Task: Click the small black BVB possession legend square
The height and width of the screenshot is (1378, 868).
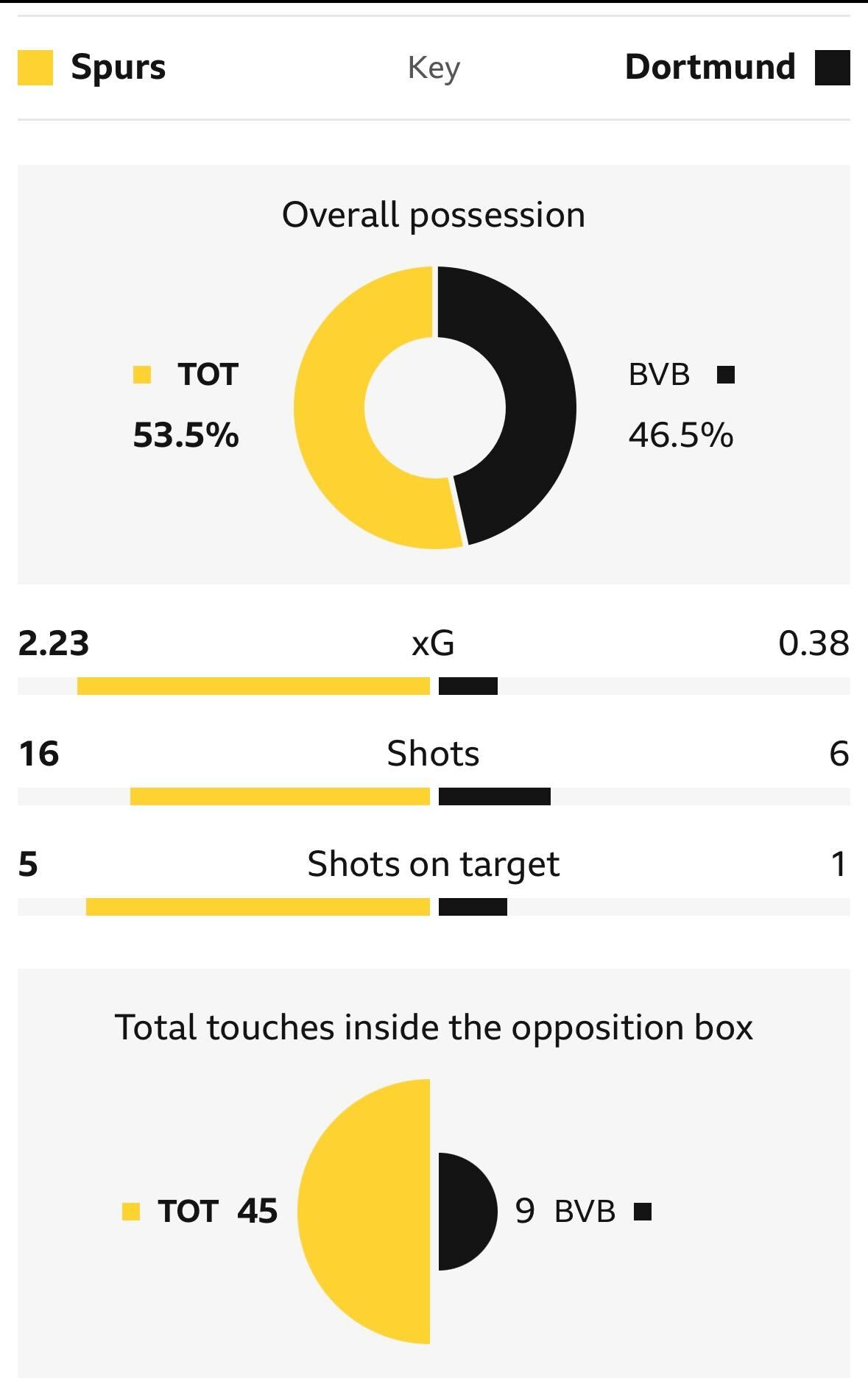Action: point(725,375)
